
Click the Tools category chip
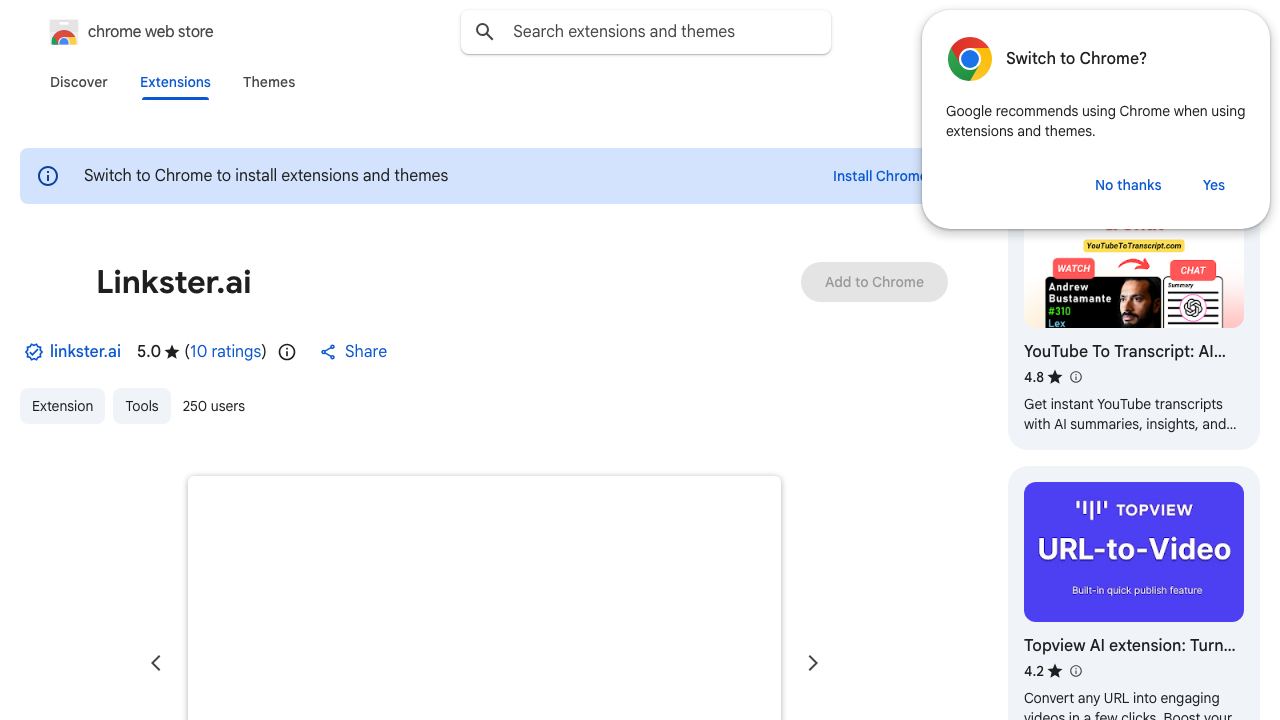(x=142, y=406)
